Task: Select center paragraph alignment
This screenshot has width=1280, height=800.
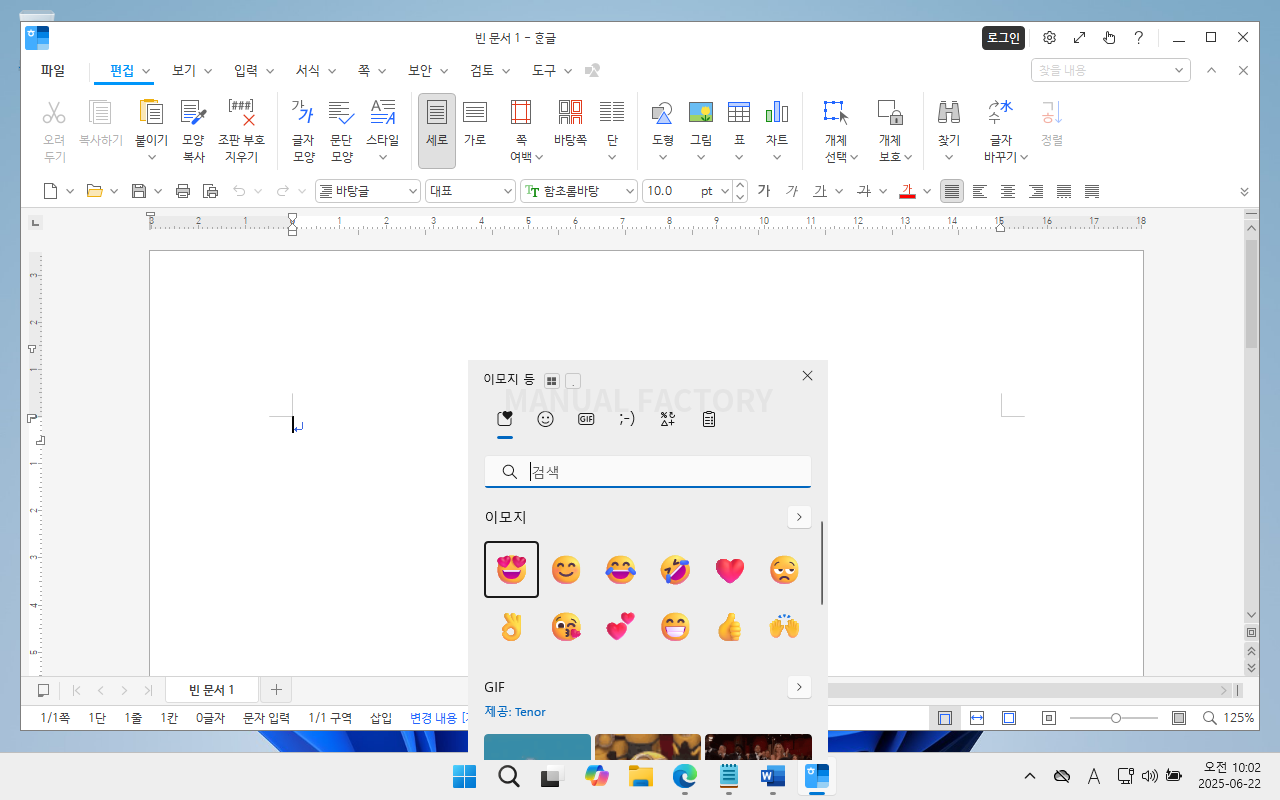Action: 1008,191
